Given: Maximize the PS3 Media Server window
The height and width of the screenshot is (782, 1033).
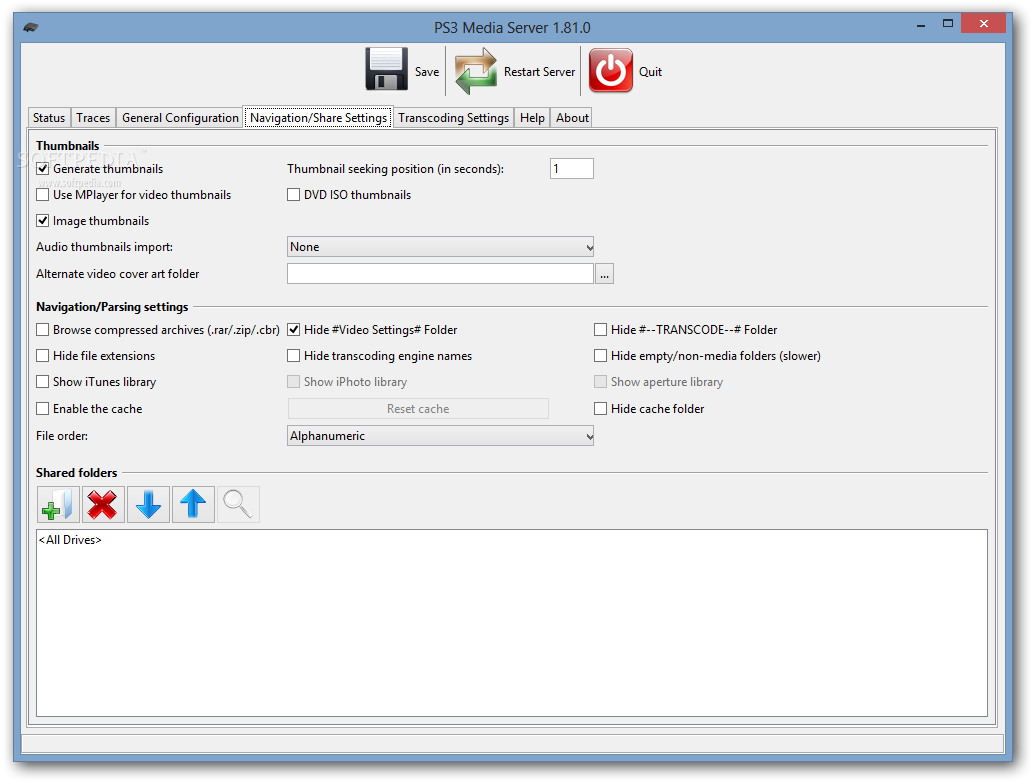Looking at the screenshot, I should pyautogui.click(x=947, y=24).
